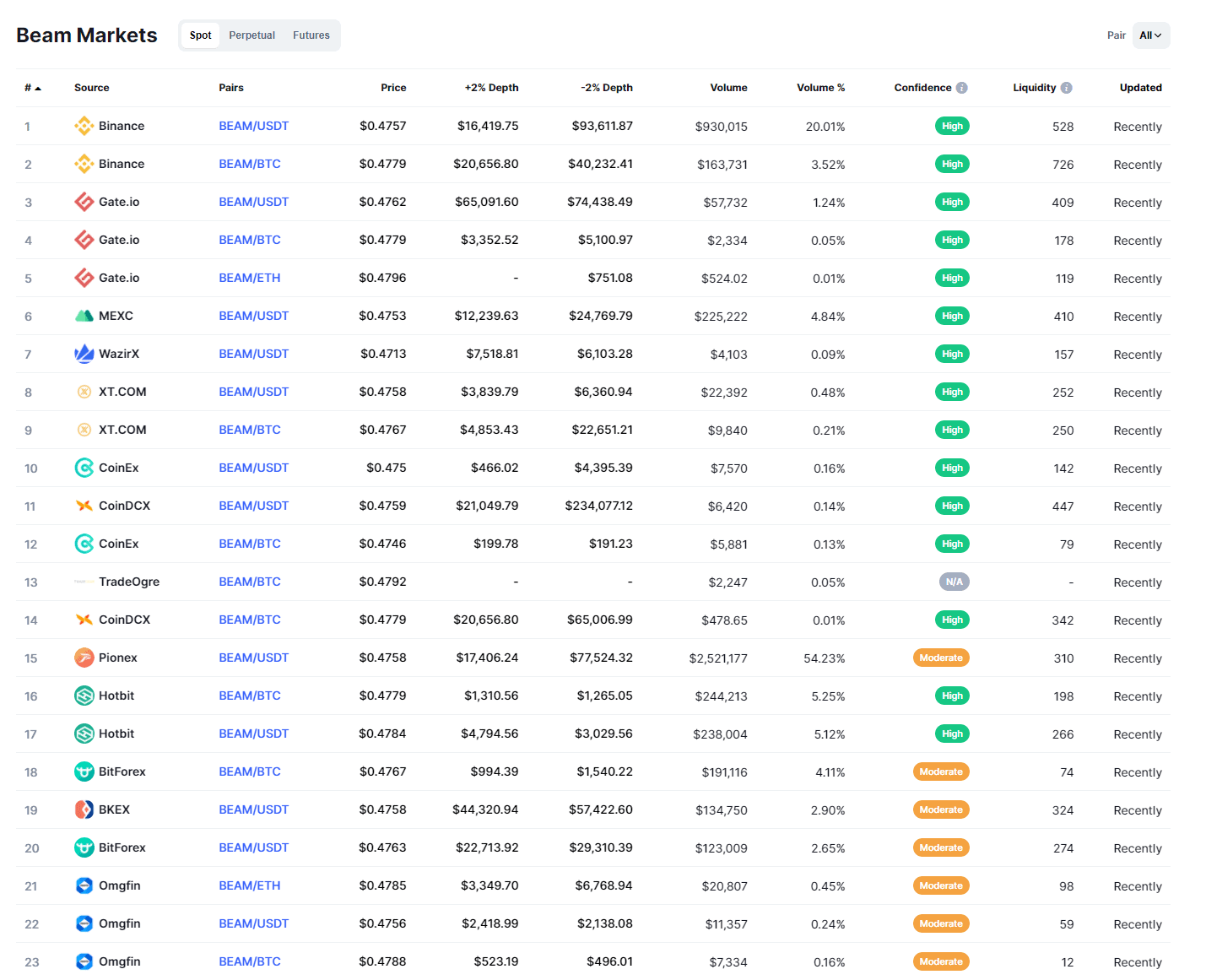The image size is (1206, 980).
Task: Click the BKEX logo icon
Action: [x=84, y=809]
